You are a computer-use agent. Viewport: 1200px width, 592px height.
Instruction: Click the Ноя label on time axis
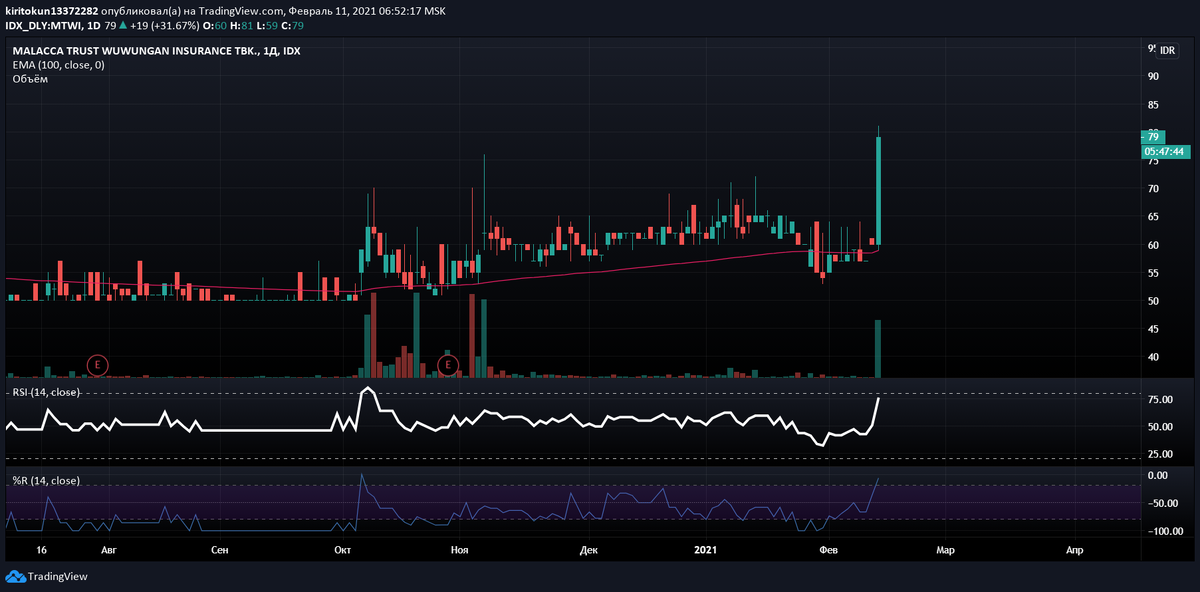(460, 551)
